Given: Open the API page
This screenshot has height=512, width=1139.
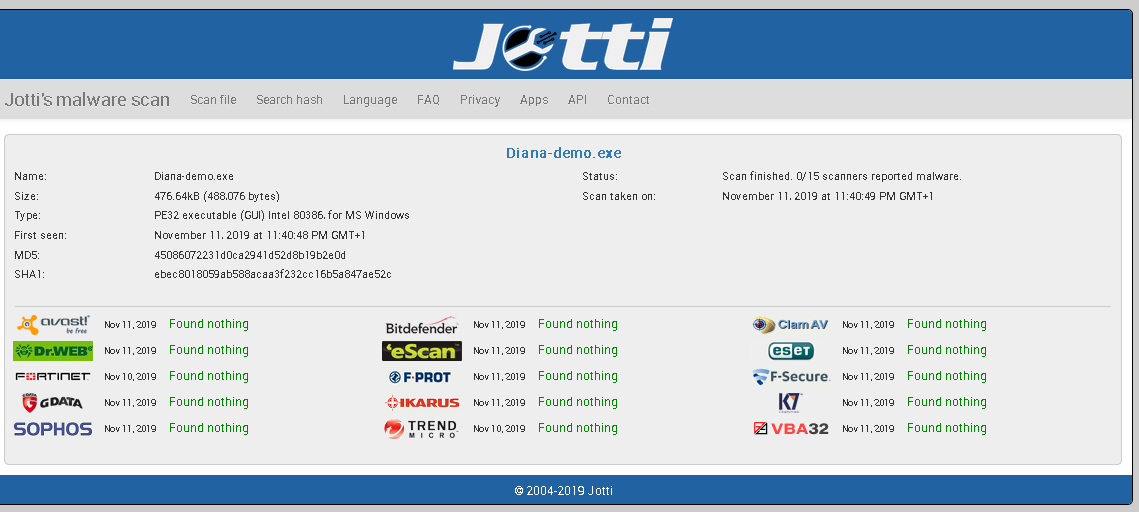Looking at the screenshot, I should tap(577, 99).
